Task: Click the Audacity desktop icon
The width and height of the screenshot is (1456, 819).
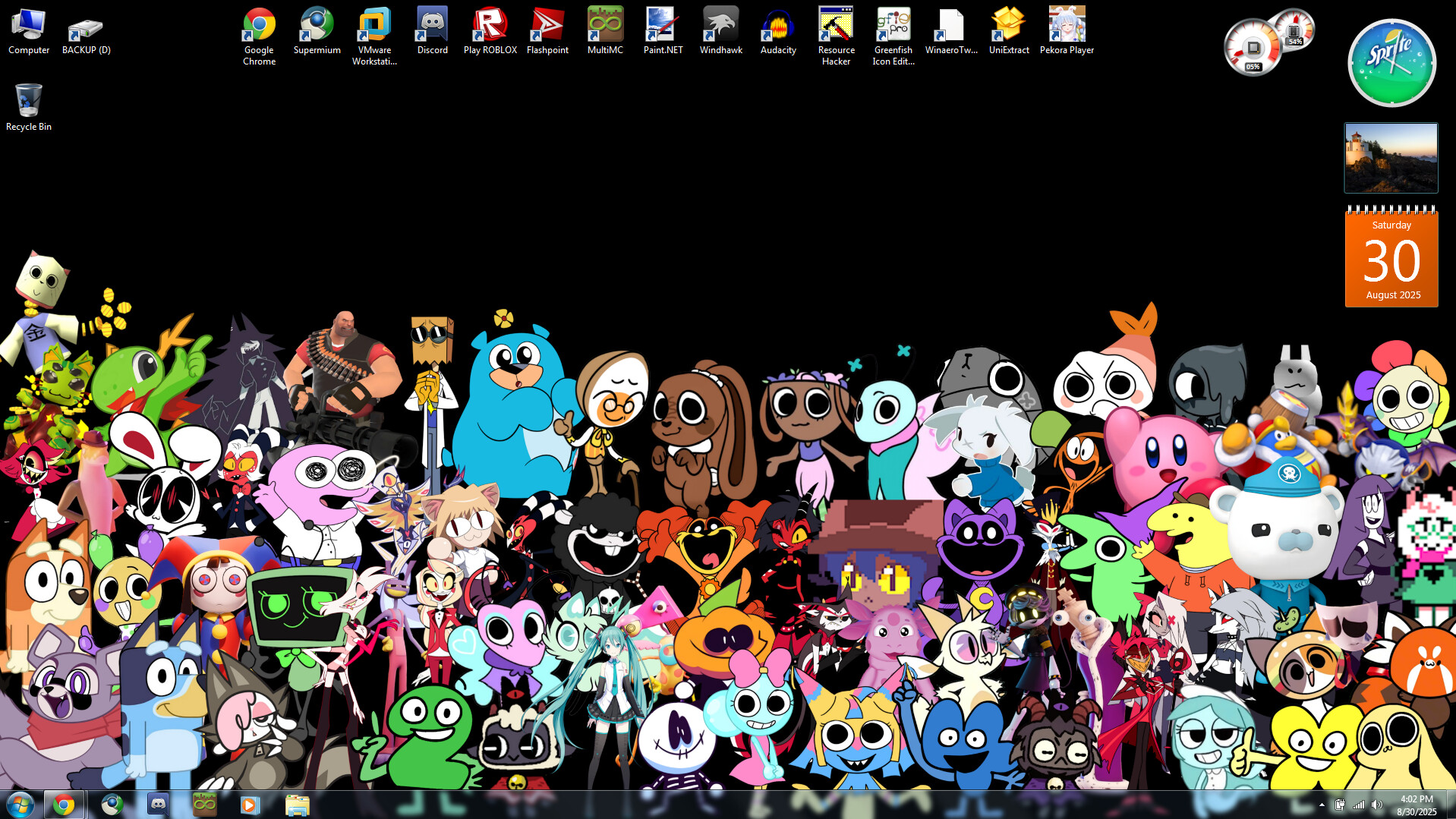Action: 778,27
